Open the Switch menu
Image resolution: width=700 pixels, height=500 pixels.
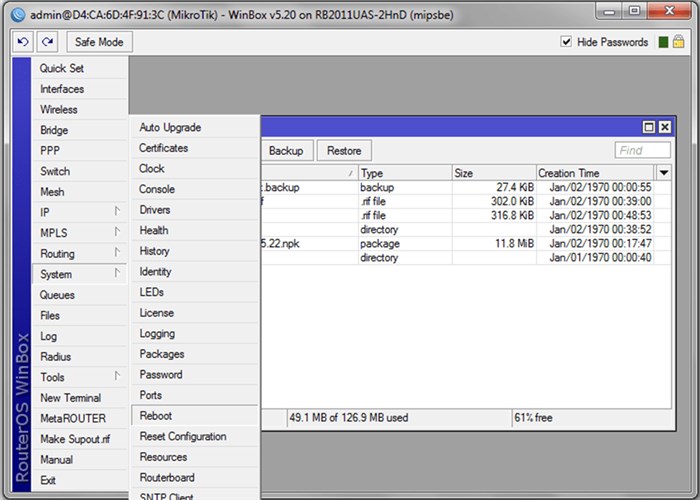click(x=79, y=171)
